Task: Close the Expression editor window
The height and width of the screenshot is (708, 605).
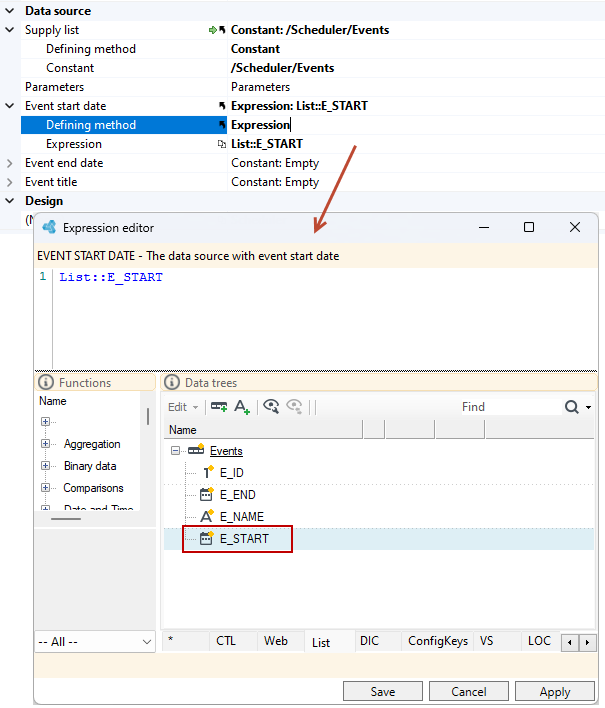Action: 575,227
